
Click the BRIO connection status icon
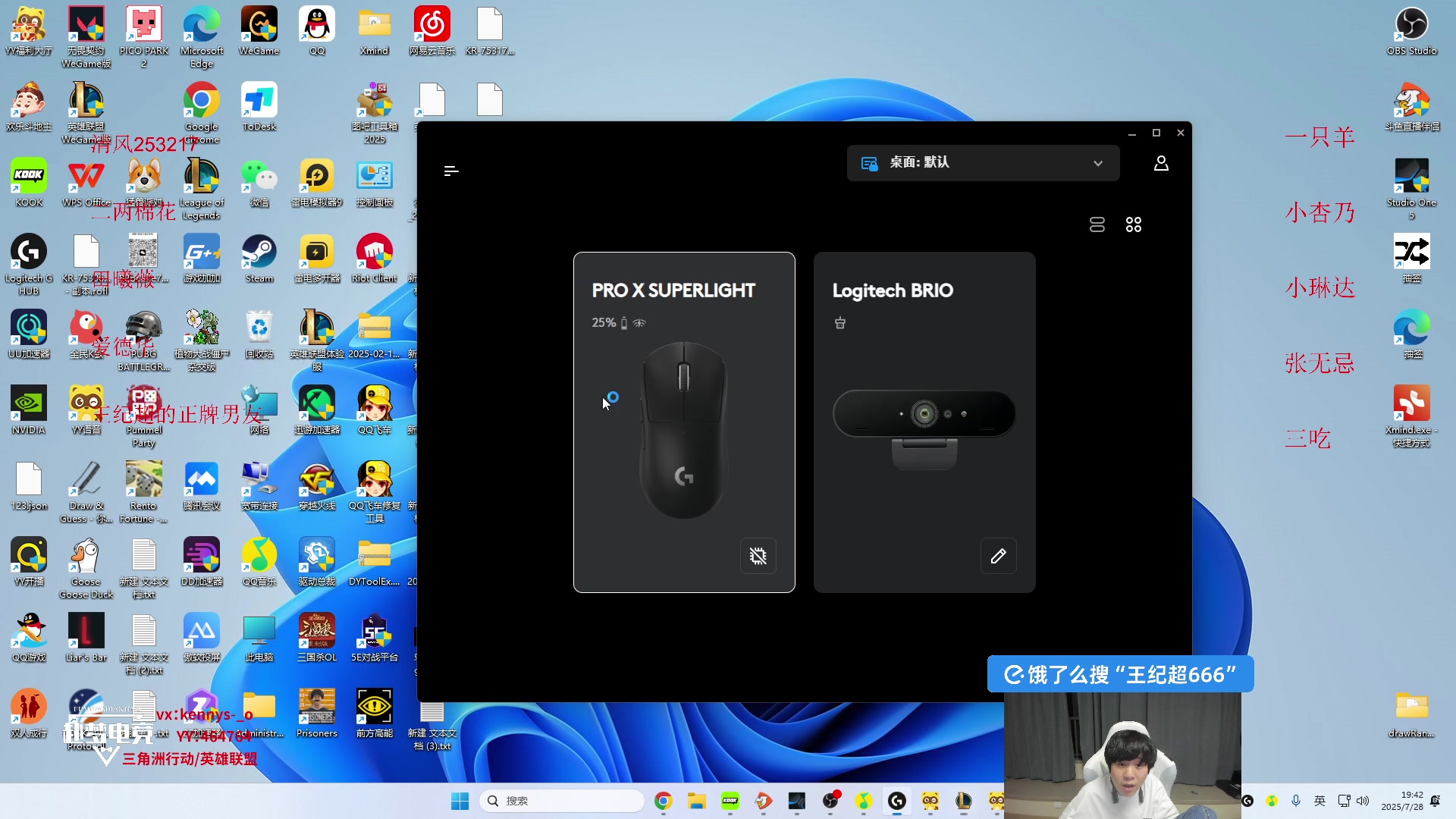click(840, 323)
